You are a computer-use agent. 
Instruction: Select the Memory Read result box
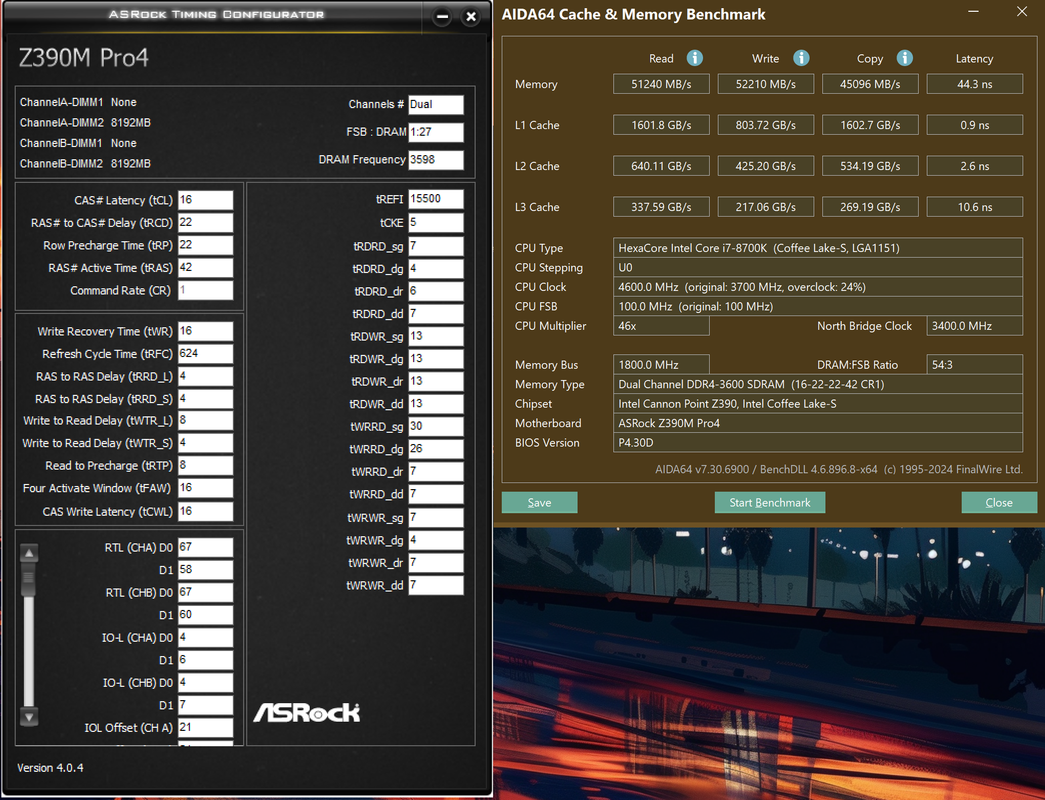pyautogui.click(x=661, y=85)
